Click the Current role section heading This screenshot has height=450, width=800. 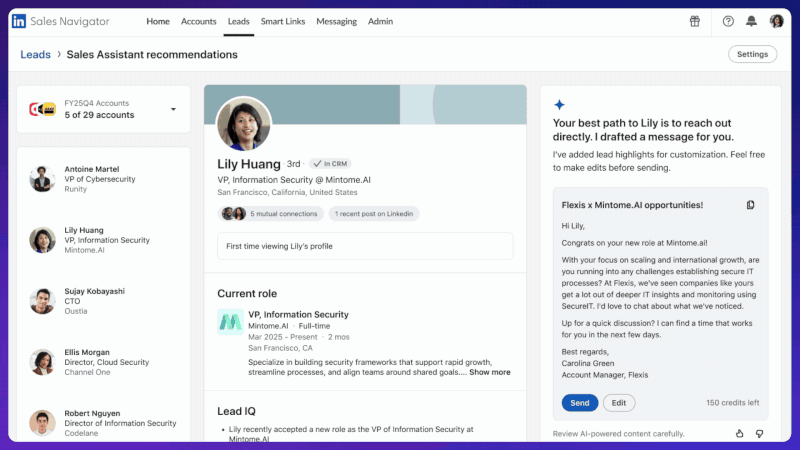tap(247, 293)
